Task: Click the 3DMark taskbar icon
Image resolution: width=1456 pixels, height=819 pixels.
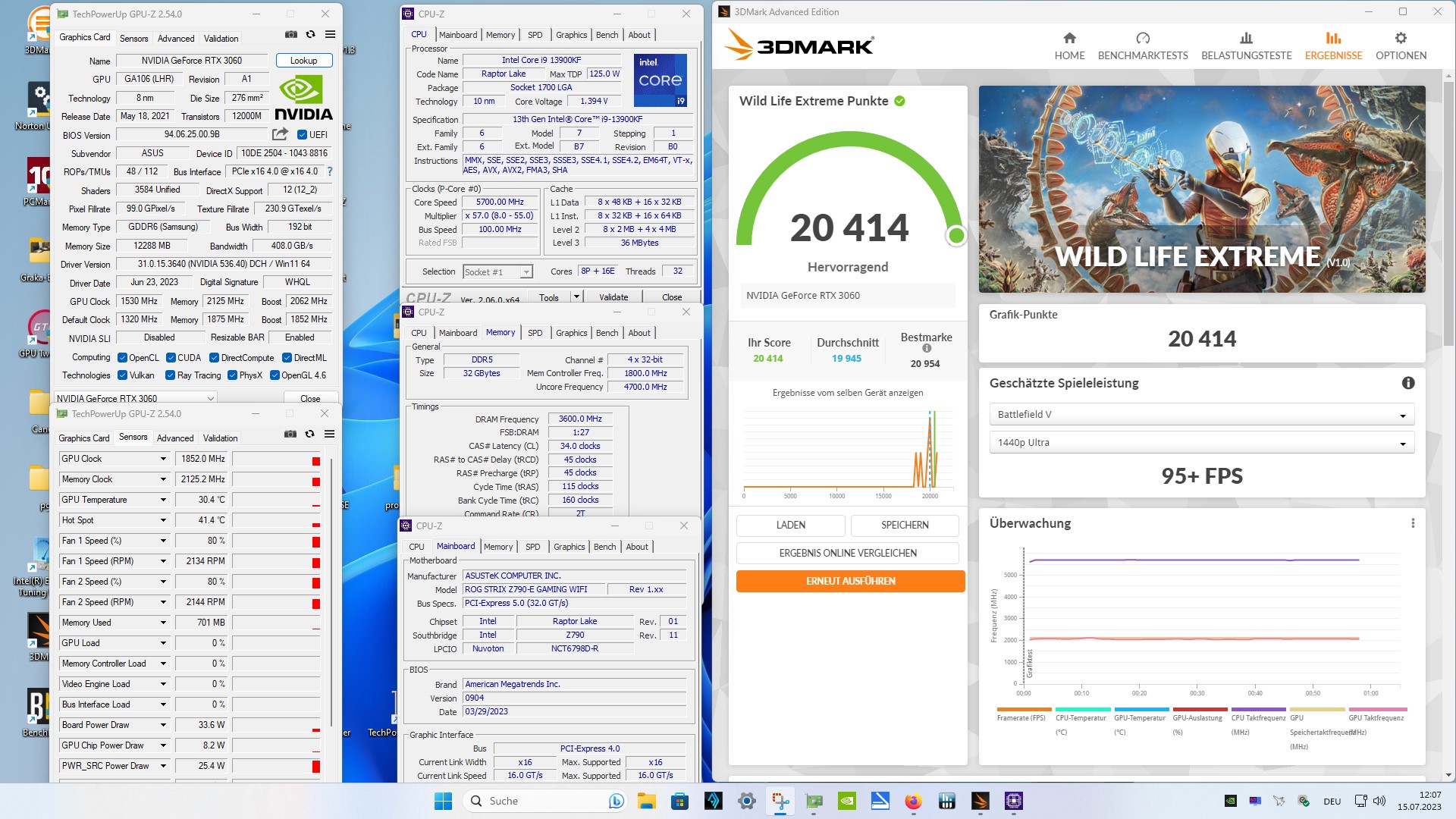Action: coord(980,801)
